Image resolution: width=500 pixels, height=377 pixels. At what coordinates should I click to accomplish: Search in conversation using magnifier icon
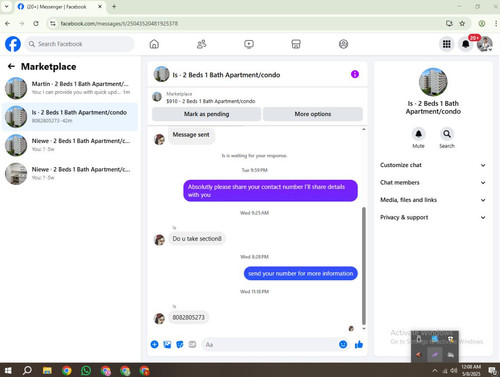[447, 134]
